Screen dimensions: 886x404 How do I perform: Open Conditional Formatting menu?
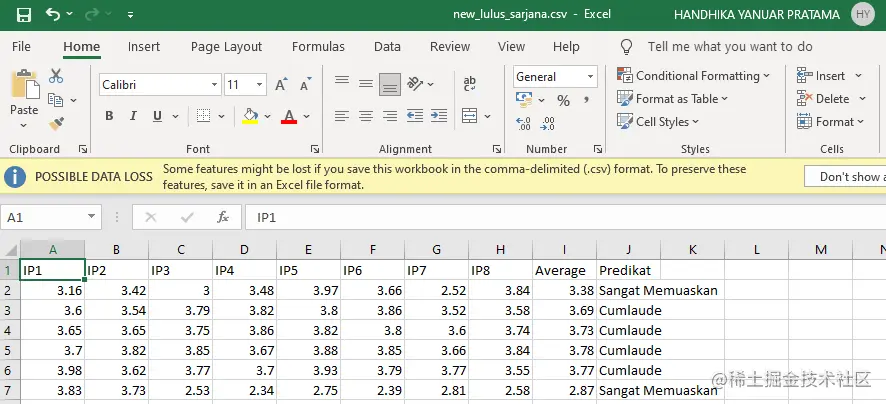tap(694, 76)
